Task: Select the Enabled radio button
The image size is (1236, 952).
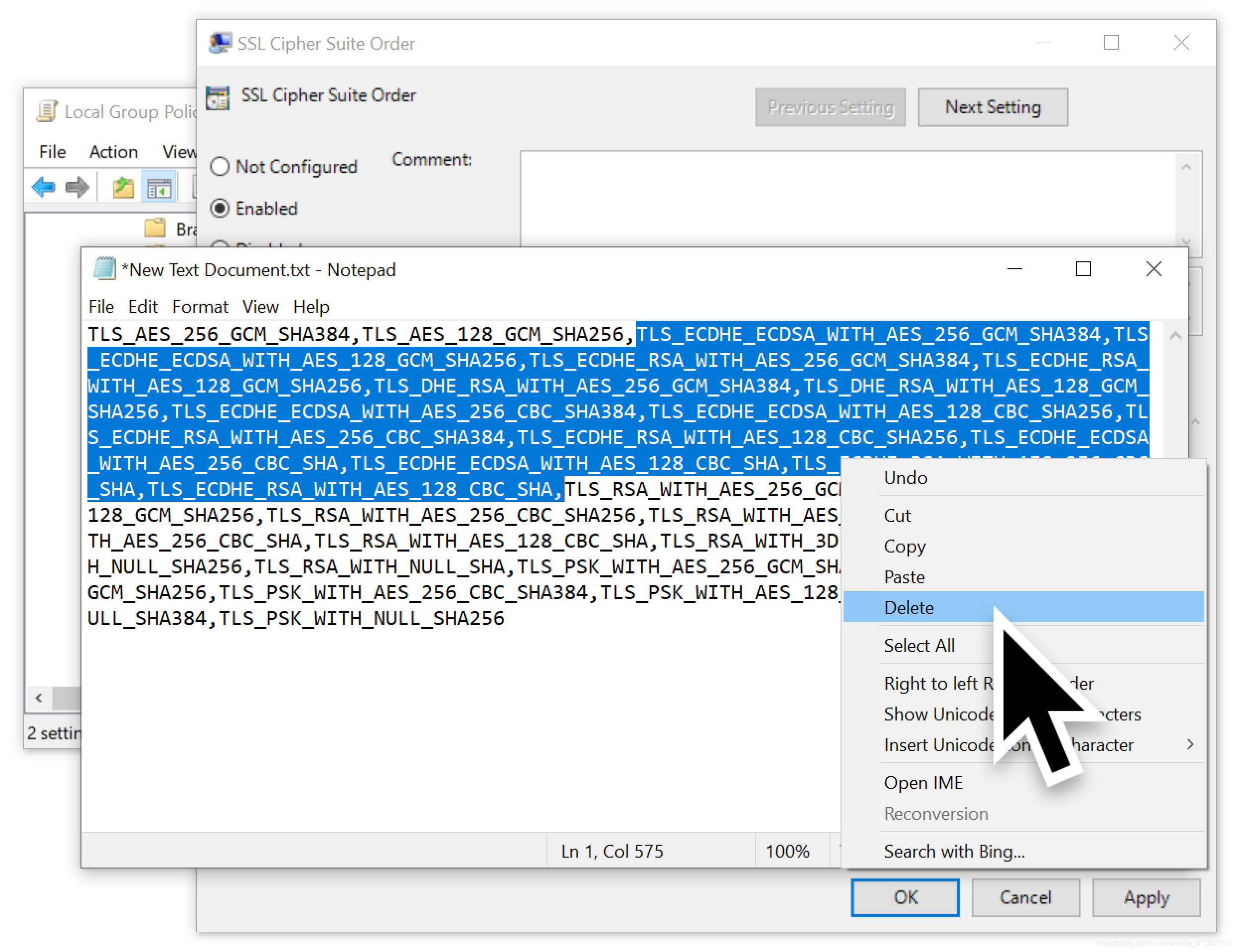Action: (x=221, y=208)
